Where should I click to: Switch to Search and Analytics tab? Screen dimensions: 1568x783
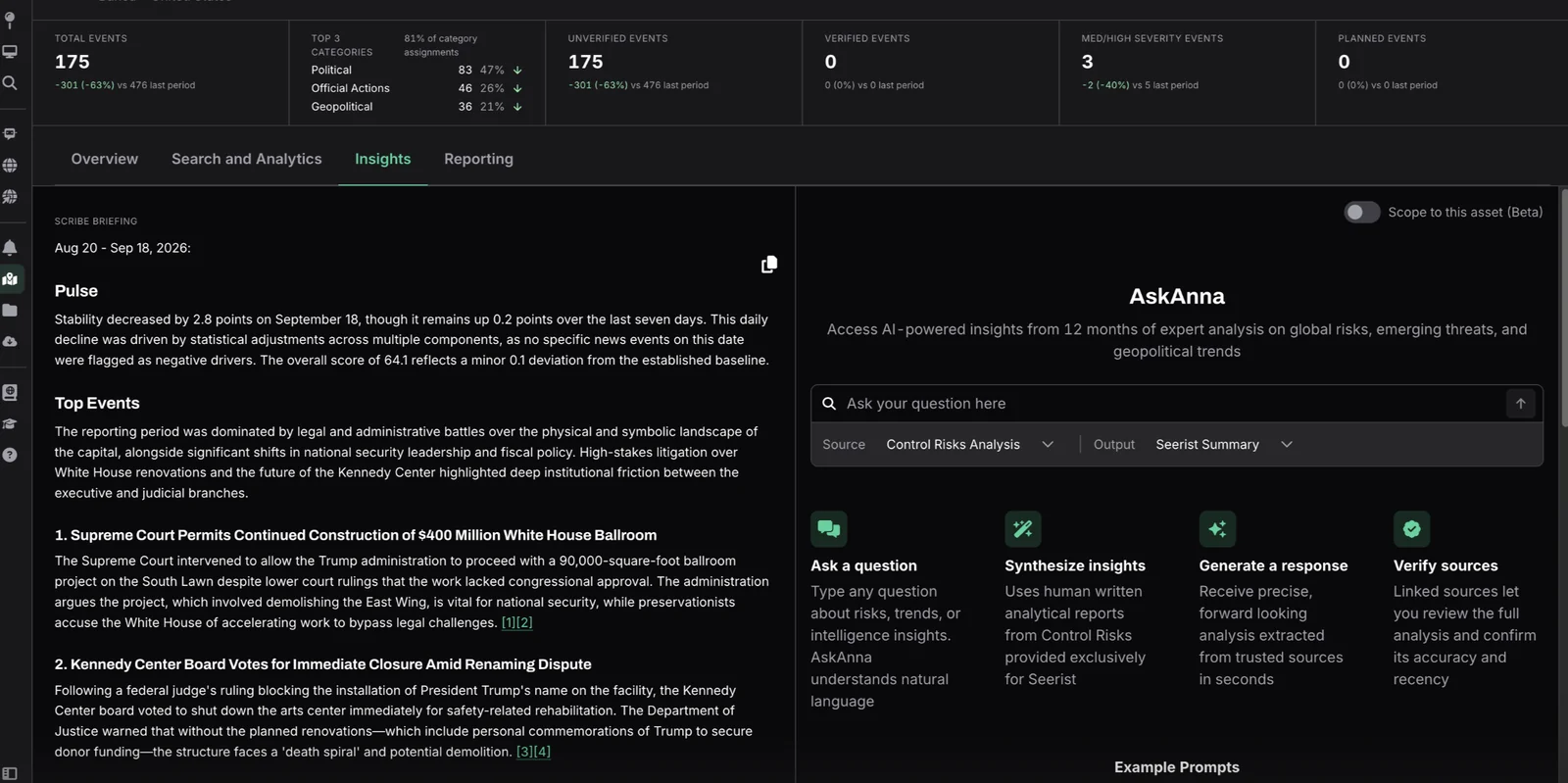(247, 159)
